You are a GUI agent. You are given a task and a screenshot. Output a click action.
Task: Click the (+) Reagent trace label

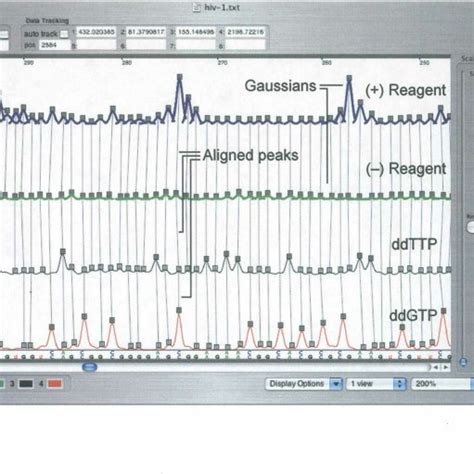click(x=406, y=90)
